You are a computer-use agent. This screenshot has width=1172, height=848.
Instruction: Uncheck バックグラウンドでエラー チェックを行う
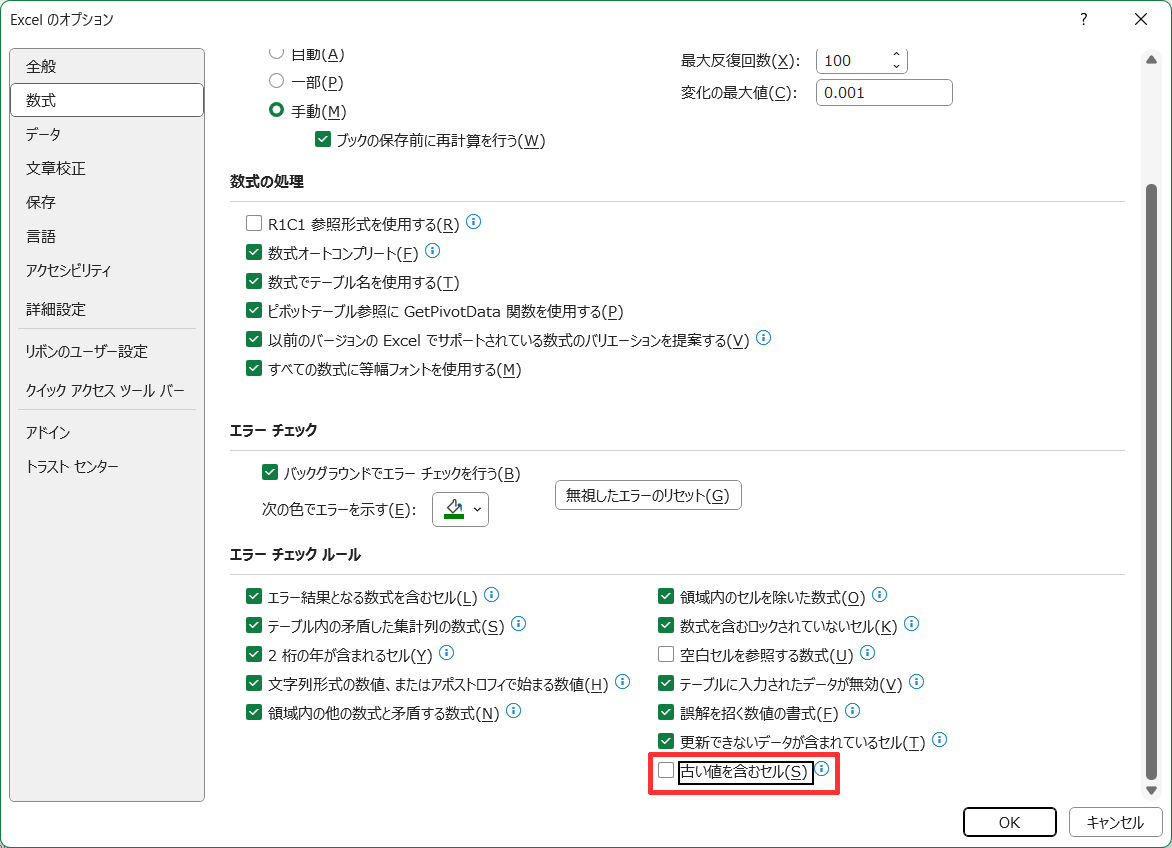tap(269, 473)
